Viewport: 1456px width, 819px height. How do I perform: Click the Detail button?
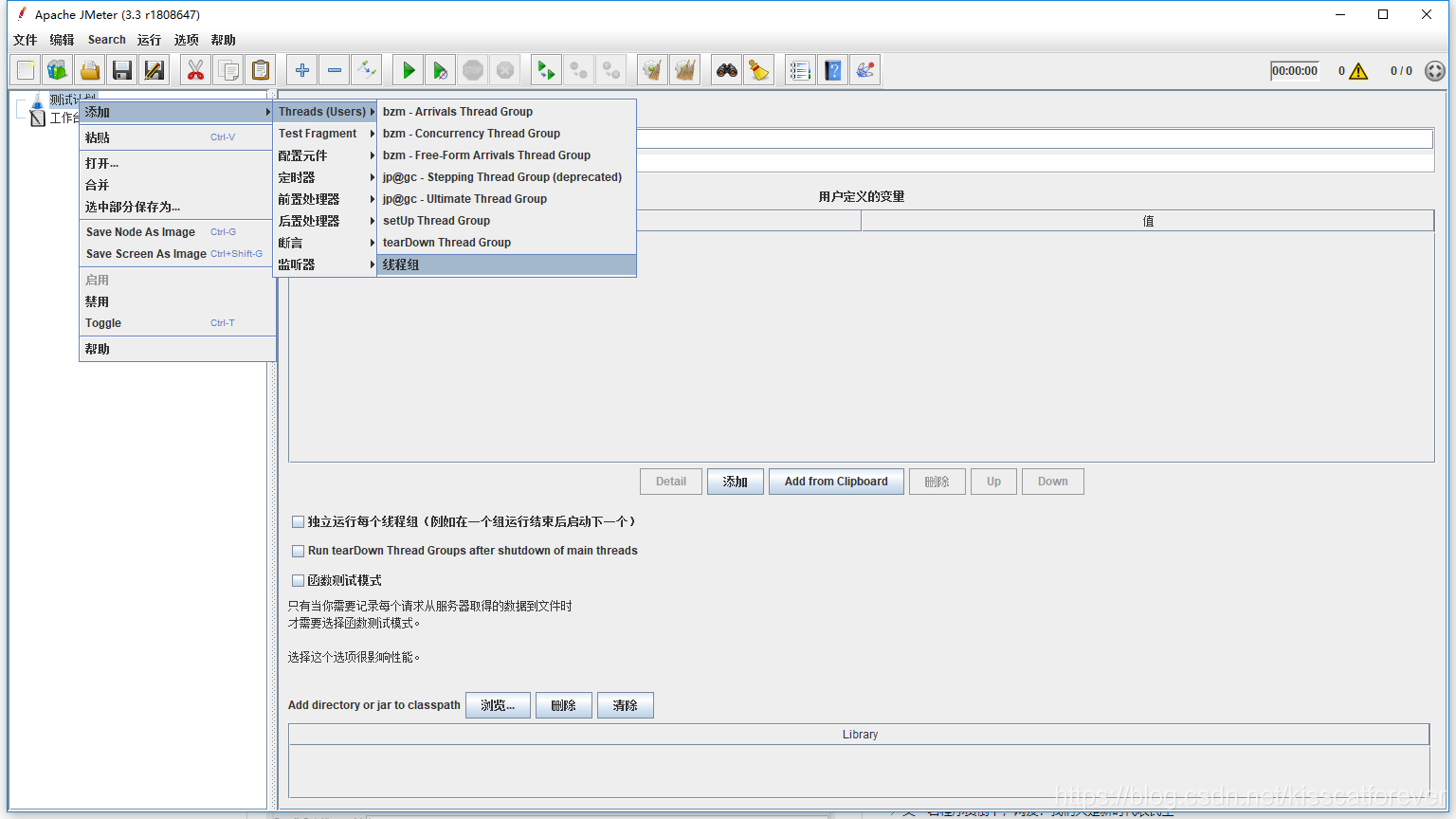(x=671, y=482)
